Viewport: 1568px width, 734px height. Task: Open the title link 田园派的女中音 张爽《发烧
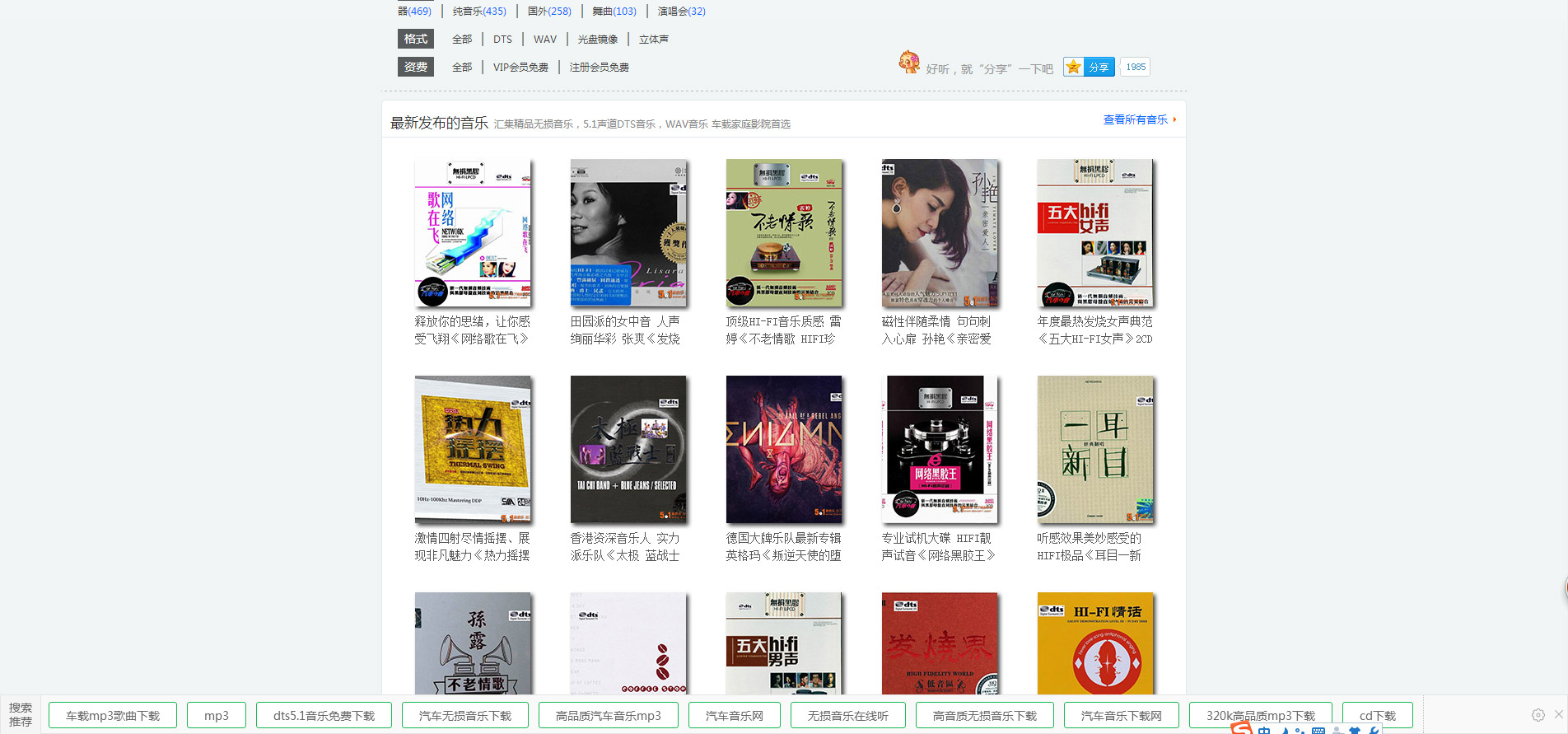625,330
